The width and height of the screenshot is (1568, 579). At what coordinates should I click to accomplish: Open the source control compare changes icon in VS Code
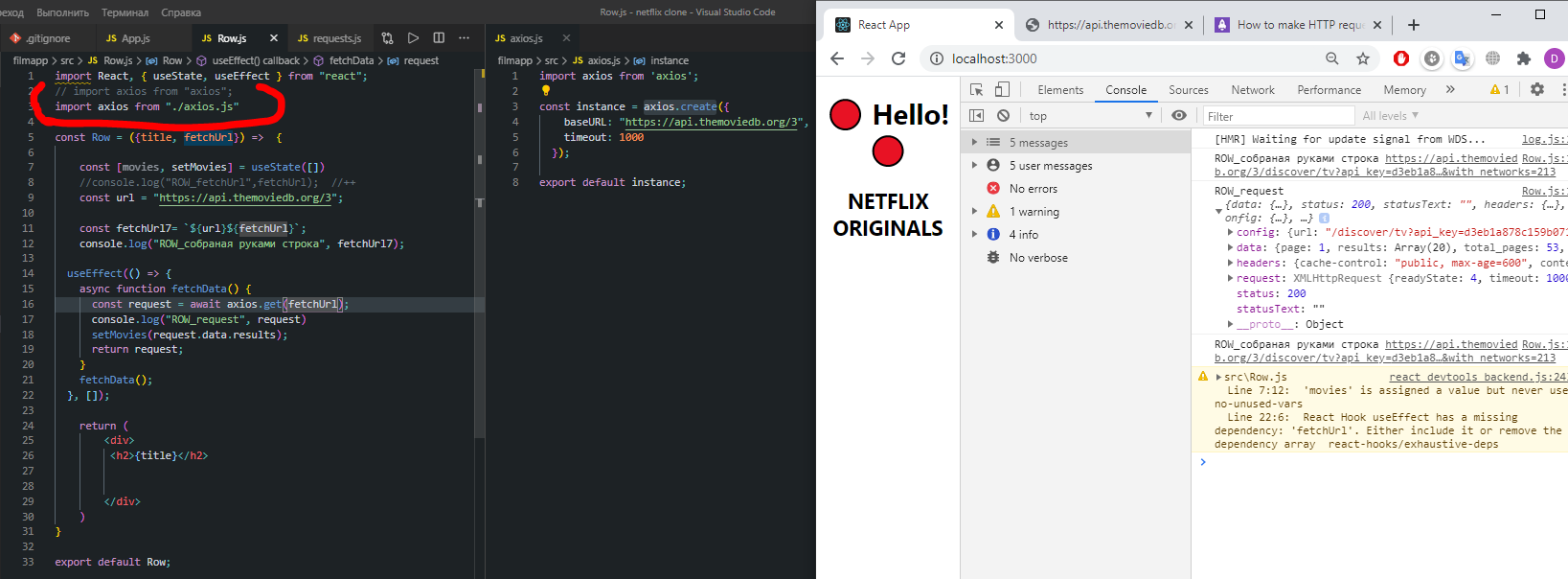tap(387, 38)
